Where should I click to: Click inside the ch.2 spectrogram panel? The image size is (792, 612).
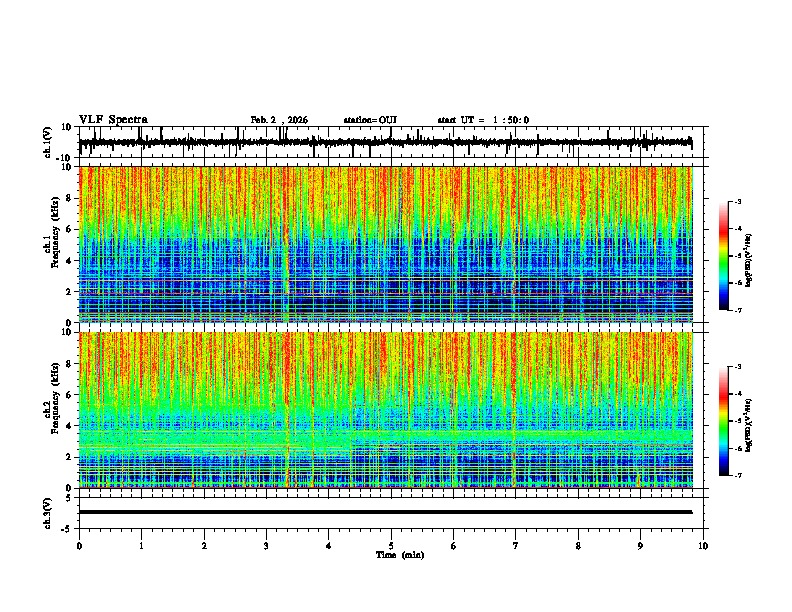pos(386,410)
